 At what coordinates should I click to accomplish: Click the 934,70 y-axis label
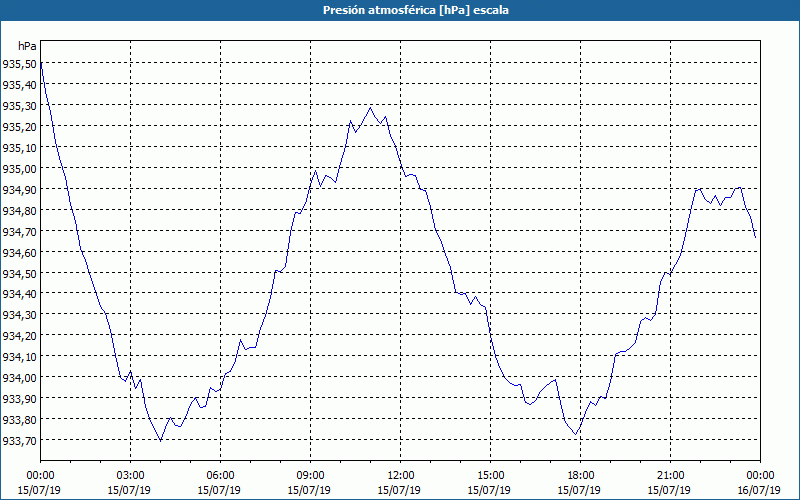pyautogui.click(x=19, y=231)
